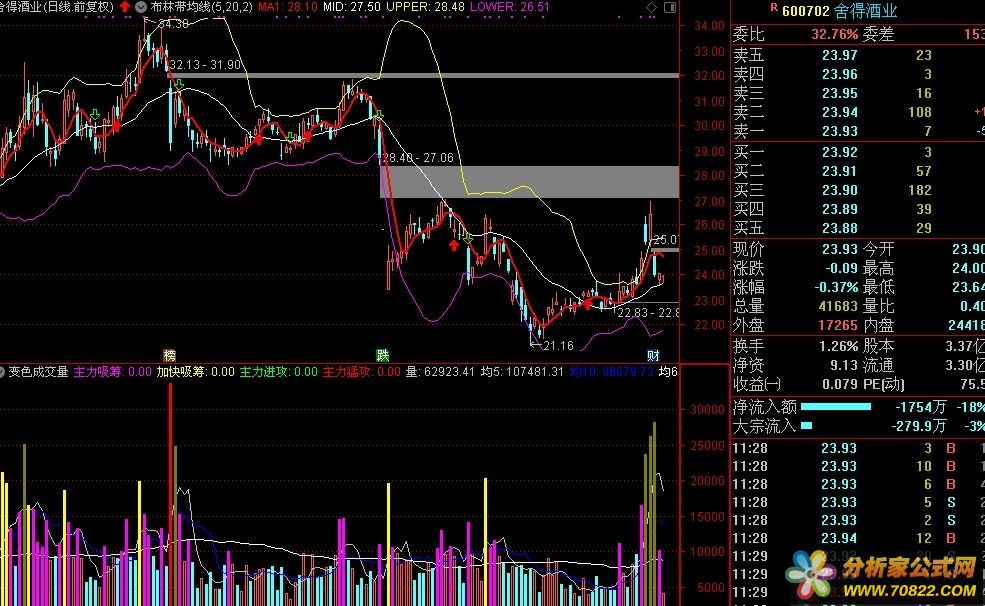Click the 32.13 - 31.90 gap label

point(205,65)
